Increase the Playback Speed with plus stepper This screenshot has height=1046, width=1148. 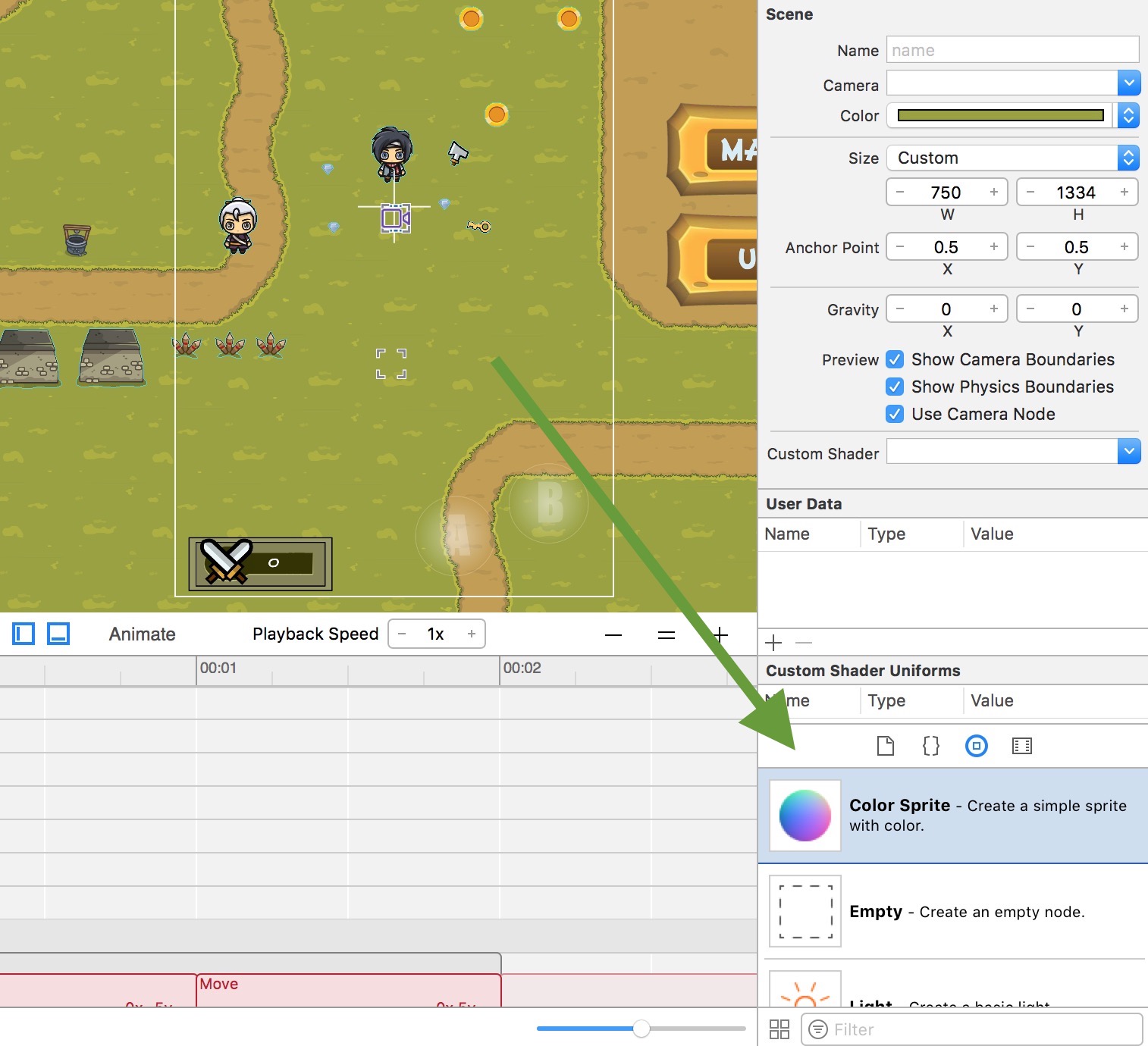tap(471, 634)
